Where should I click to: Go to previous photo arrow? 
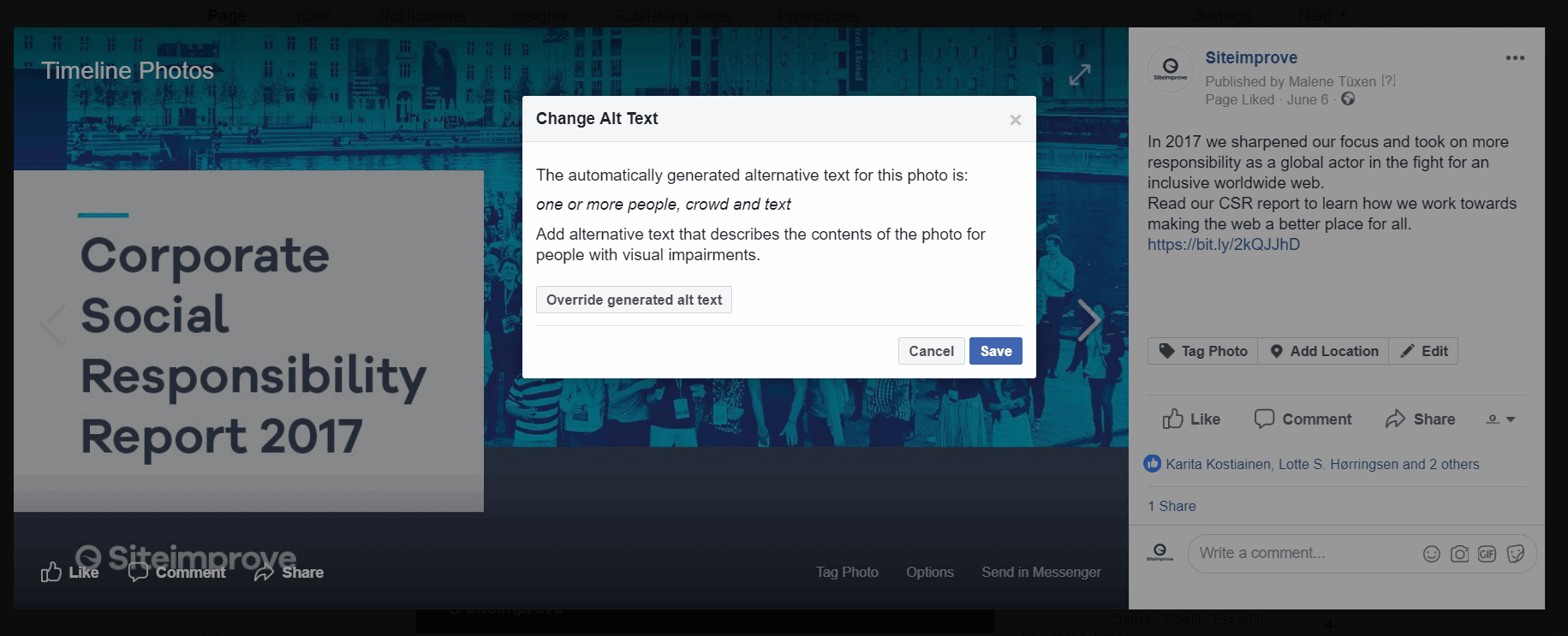[x=53, y=324]
